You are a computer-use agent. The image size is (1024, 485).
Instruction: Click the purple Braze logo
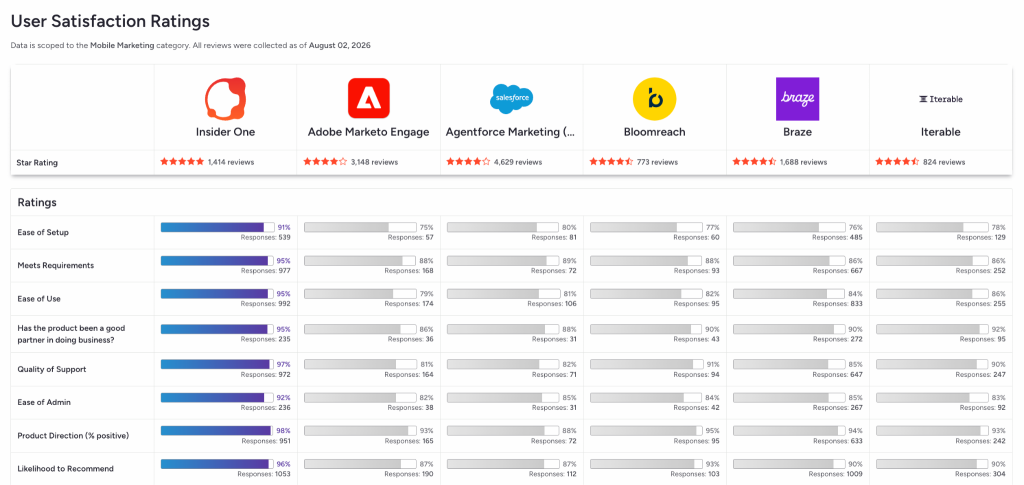[797, 99]
